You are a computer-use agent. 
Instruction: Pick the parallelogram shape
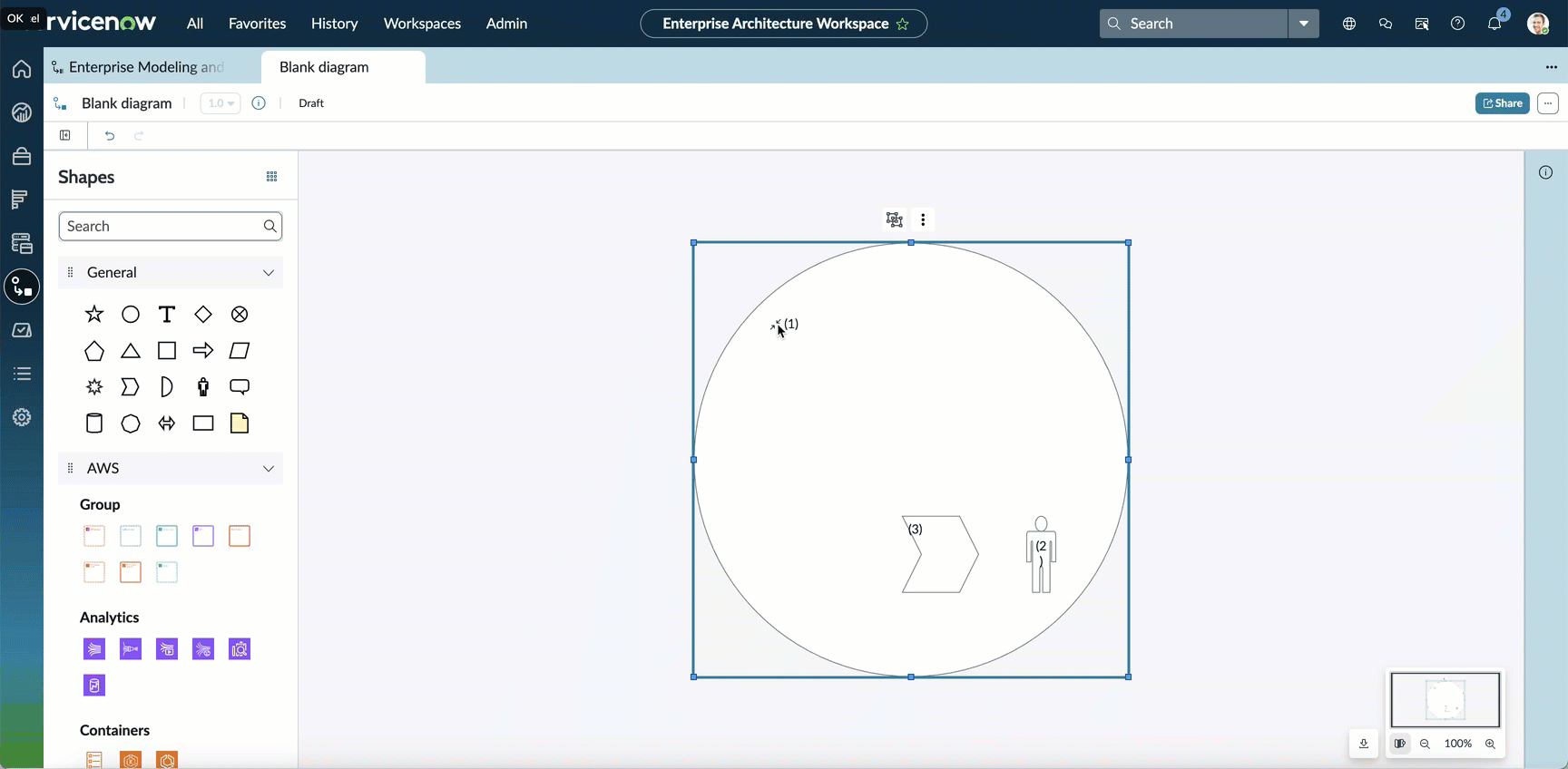pos(240,351)
